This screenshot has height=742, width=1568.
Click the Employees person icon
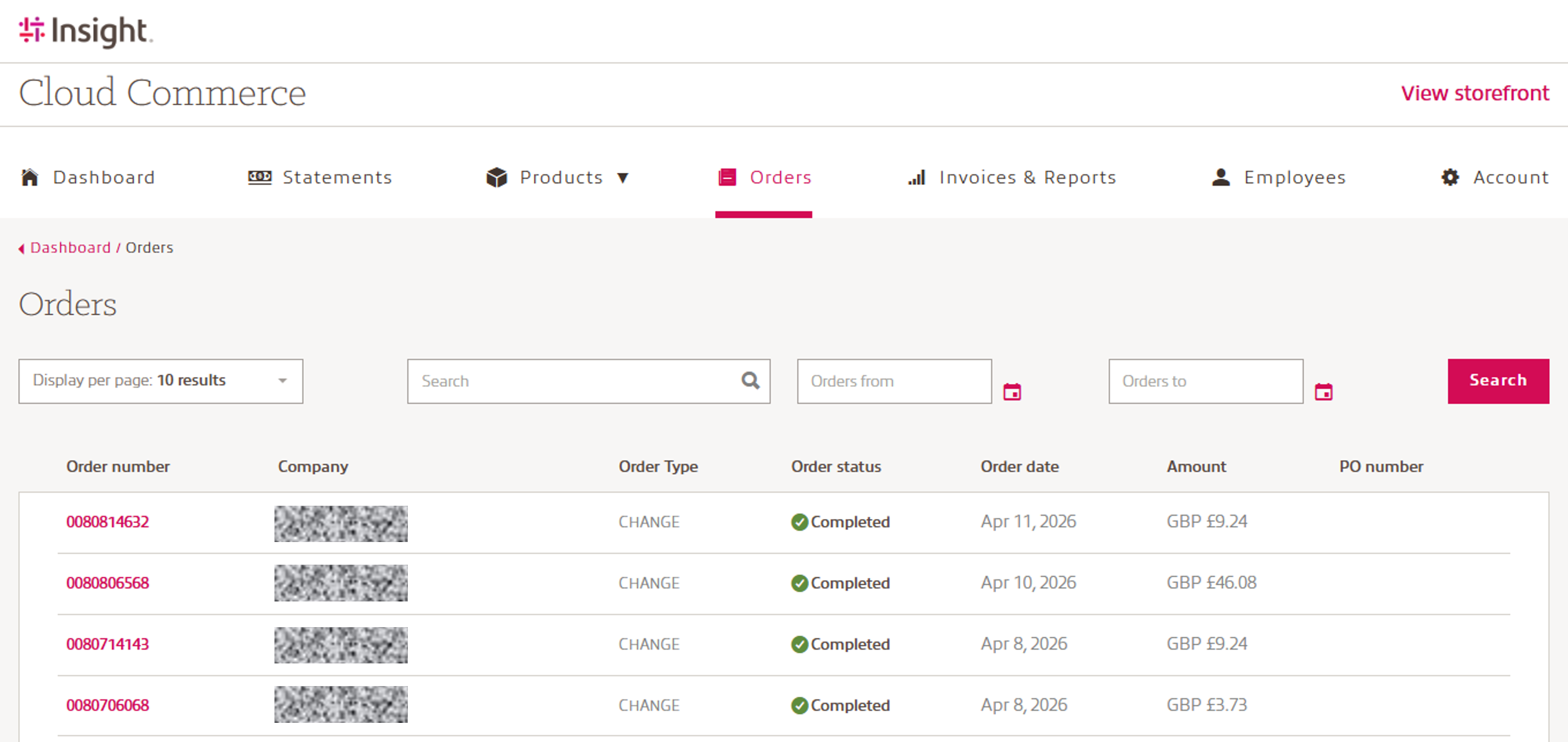point(1221,177)
